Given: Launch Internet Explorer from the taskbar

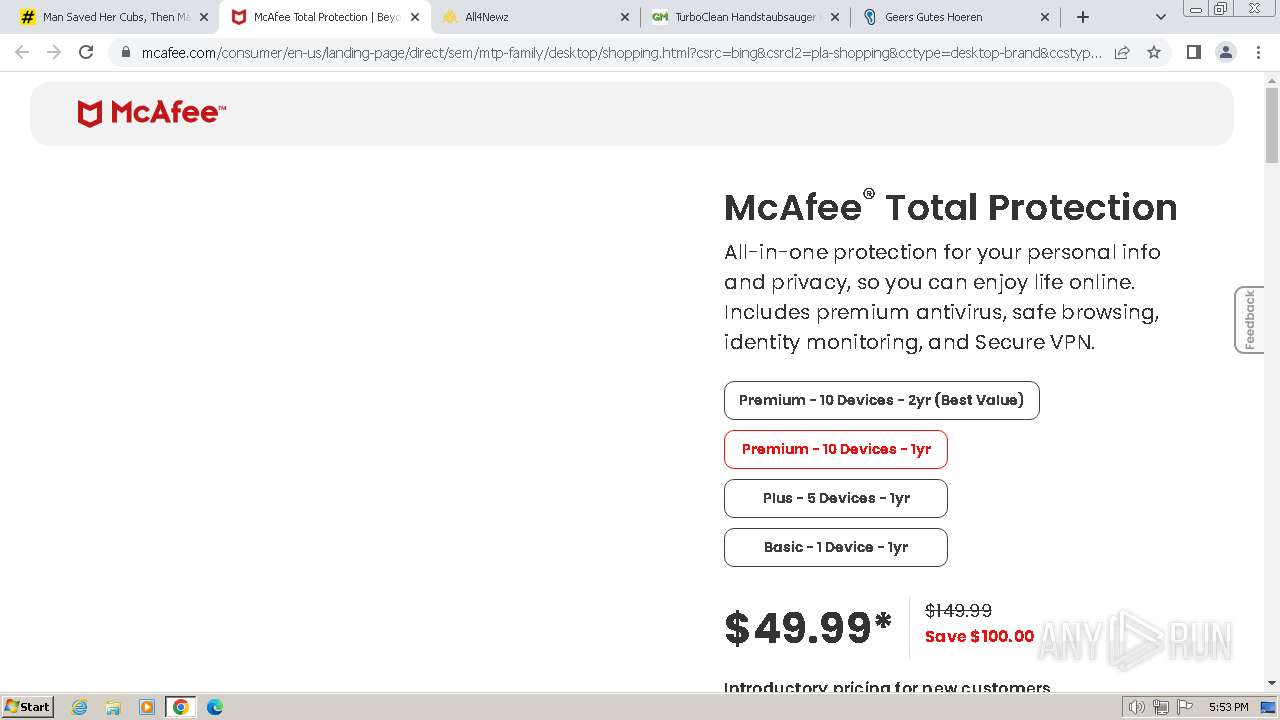Looking at the screenshot, I should [x=80, y=707].
